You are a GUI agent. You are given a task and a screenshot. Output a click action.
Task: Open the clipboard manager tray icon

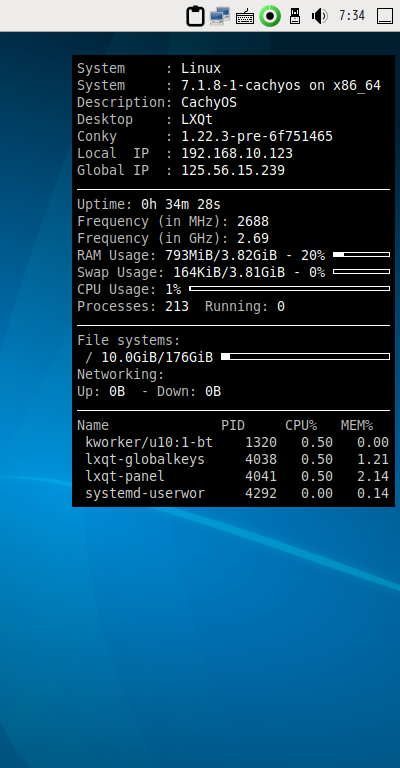[x=195, y=16]
